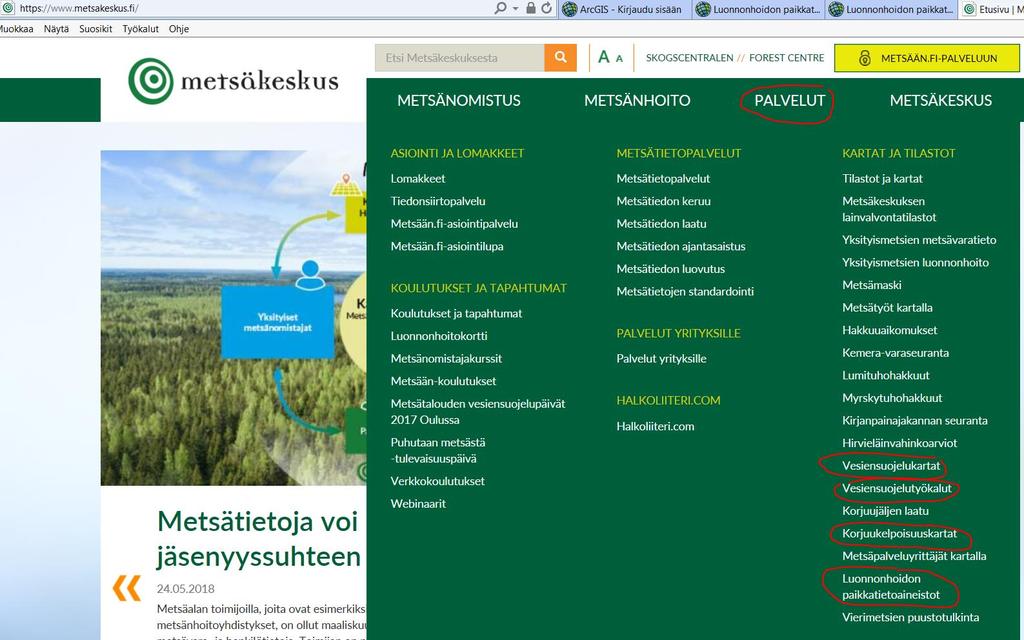
Task: Open the Tilastot ja kartat link
Action: tap(882, 178)
